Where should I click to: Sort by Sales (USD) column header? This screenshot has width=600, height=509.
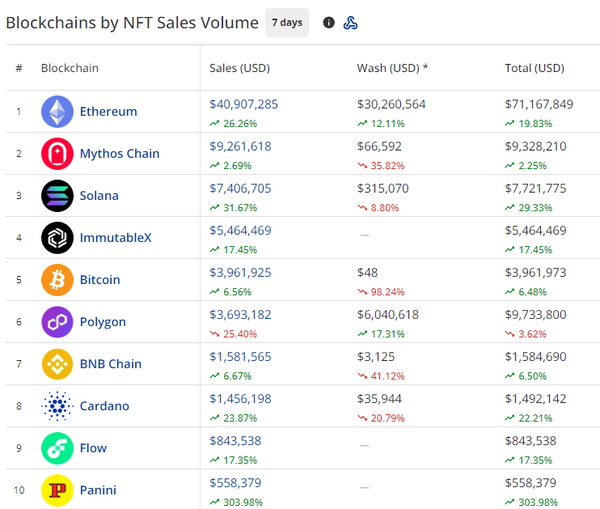click(240, 68)
